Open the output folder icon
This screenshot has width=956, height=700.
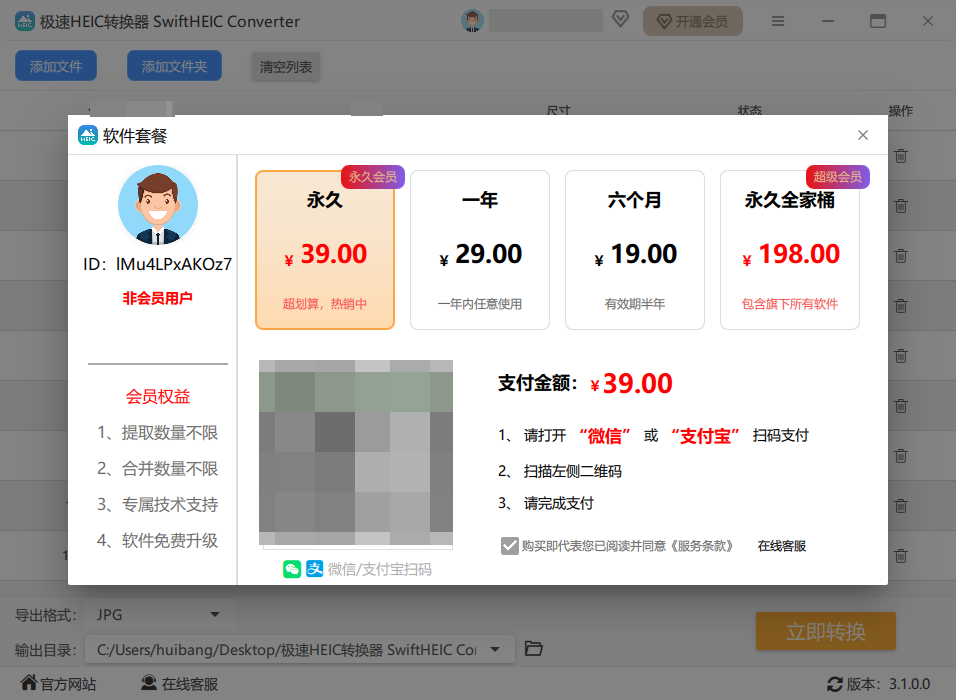point(534,649)
